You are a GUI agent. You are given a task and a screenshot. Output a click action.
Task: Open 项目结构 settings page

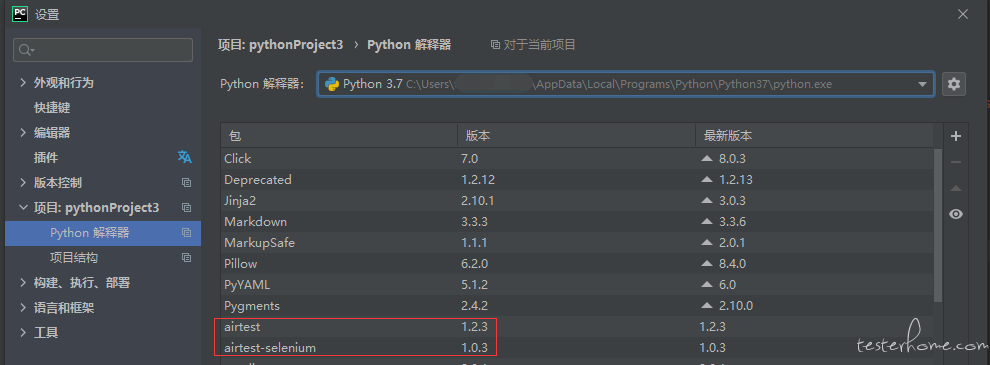74,258
